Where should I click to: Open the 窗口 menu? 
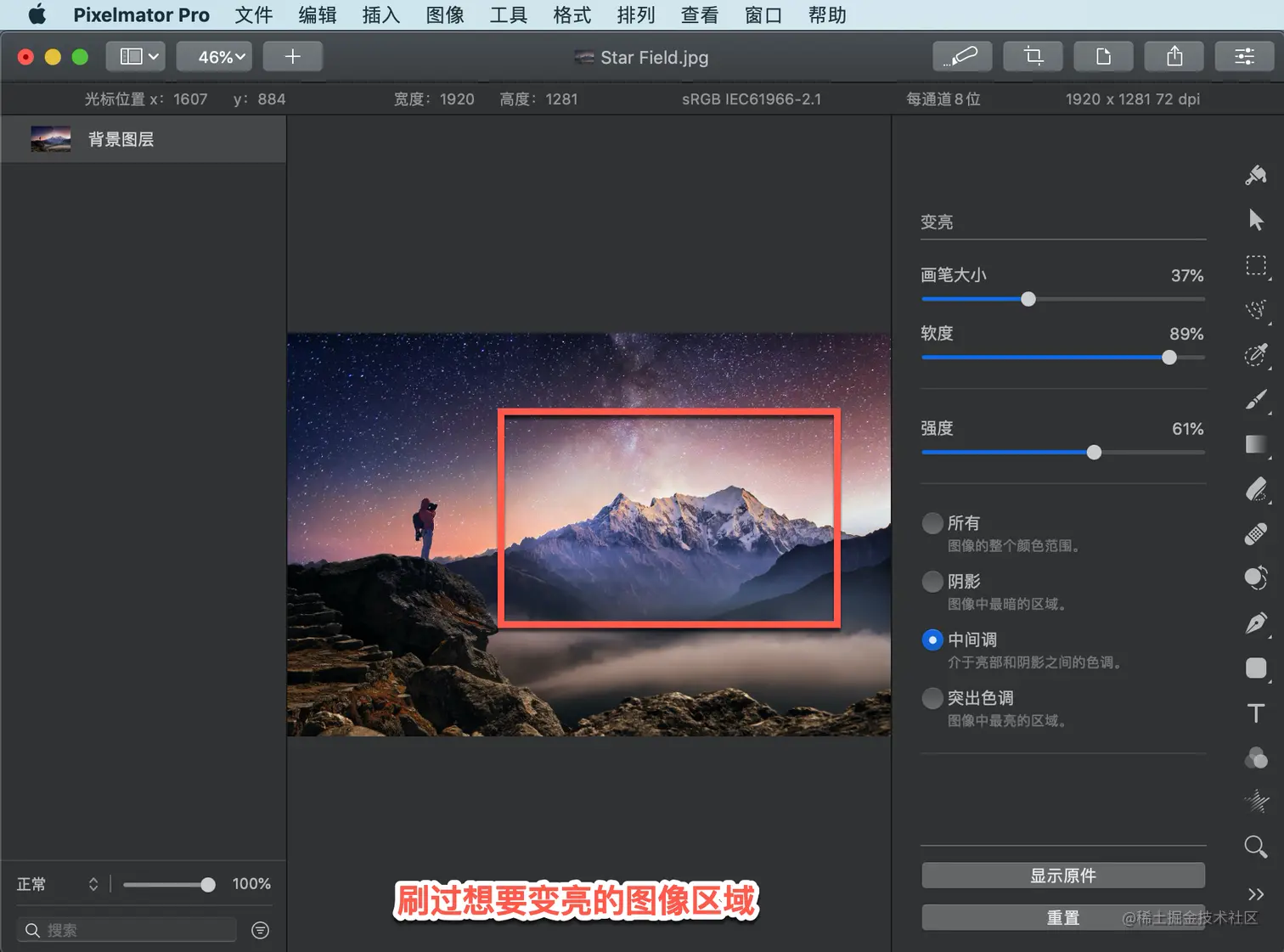[763, 15]
